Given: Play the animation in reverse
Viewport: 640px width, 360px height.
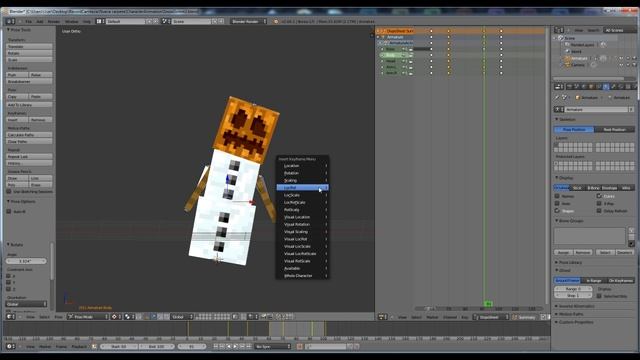Looking at the screenshot, I should [229, 347].
